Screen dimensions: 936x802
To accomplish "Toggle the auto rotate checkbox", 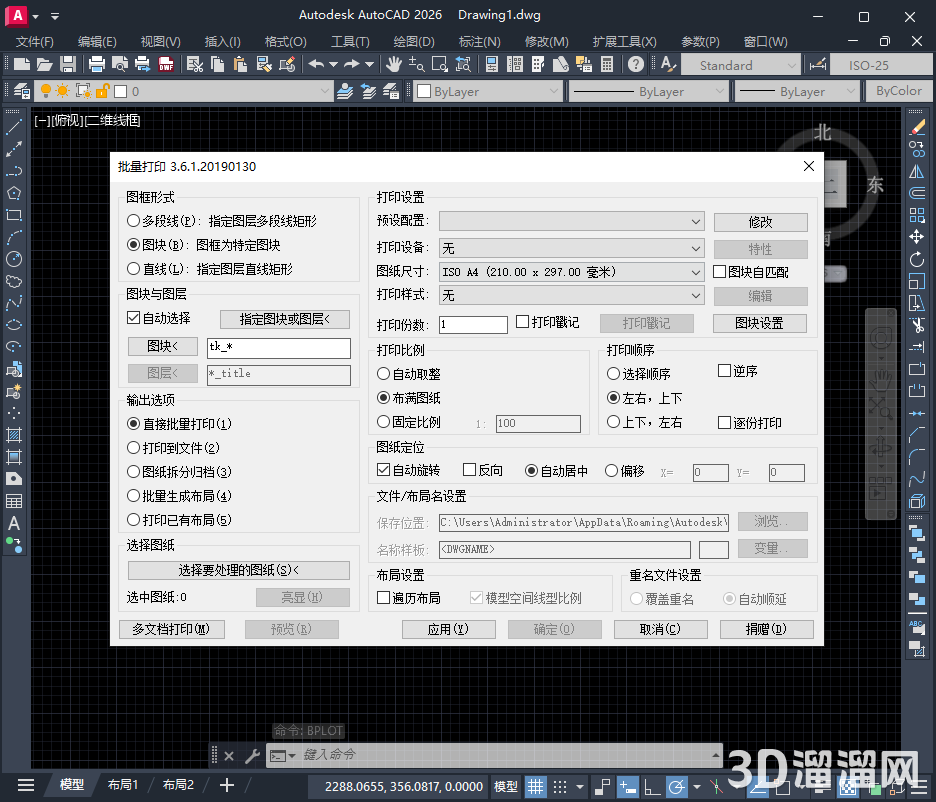I will pos(384,470).
